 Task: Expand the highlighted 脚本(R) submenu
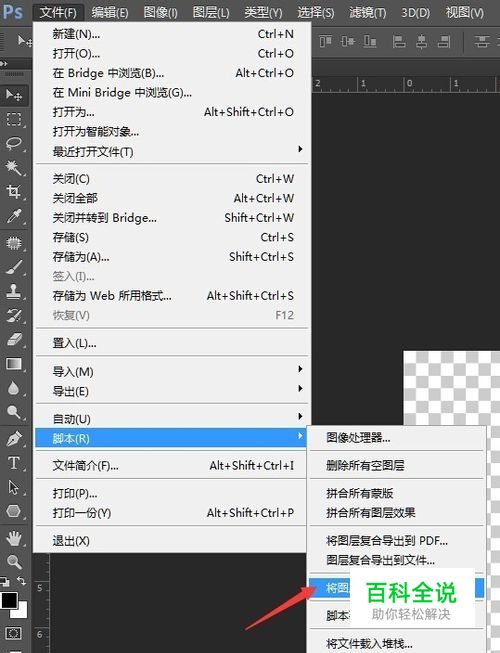click(172, 438)
